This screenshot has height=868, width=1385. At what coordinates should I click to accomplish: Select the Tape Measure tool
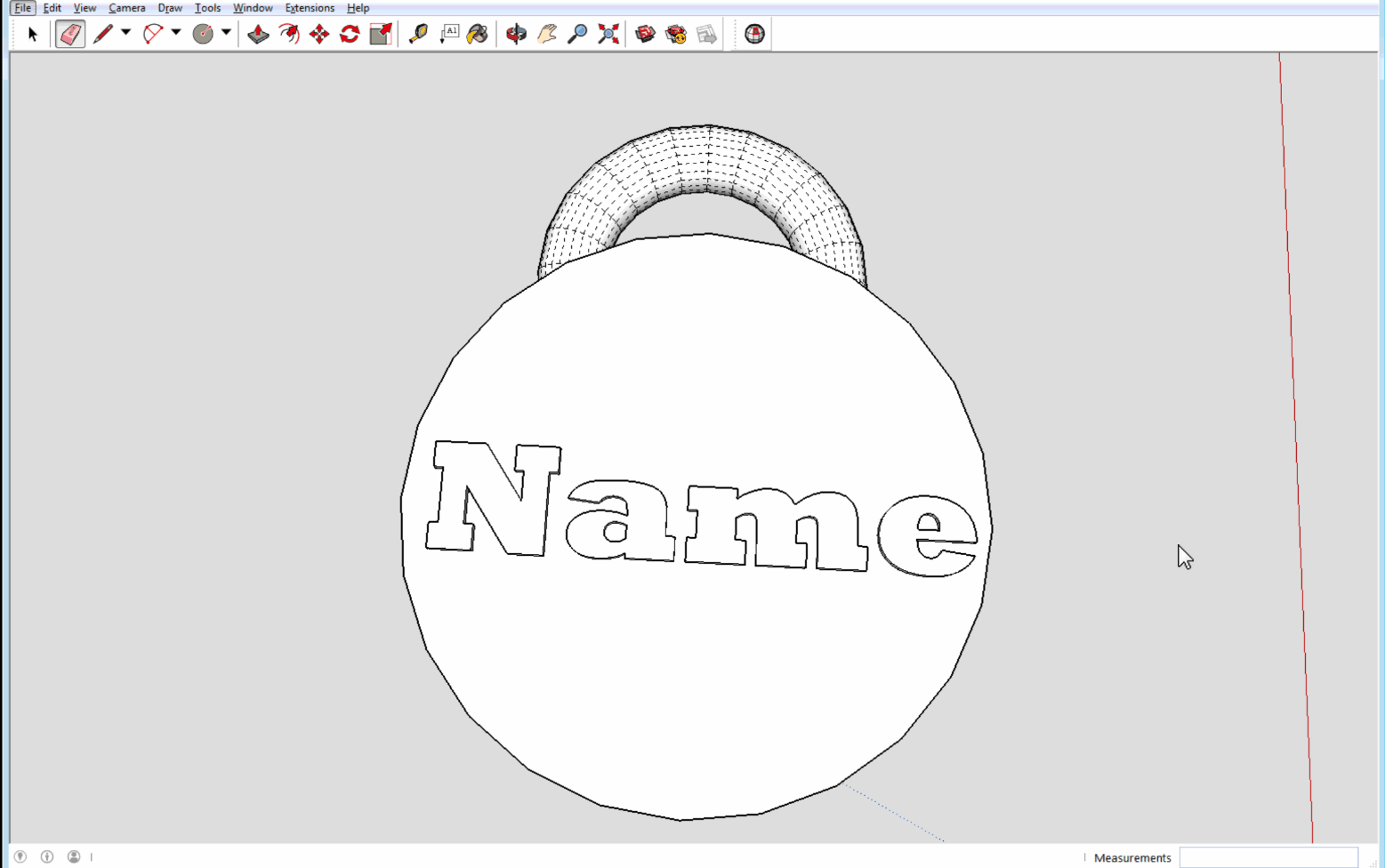tap(418, 35)
